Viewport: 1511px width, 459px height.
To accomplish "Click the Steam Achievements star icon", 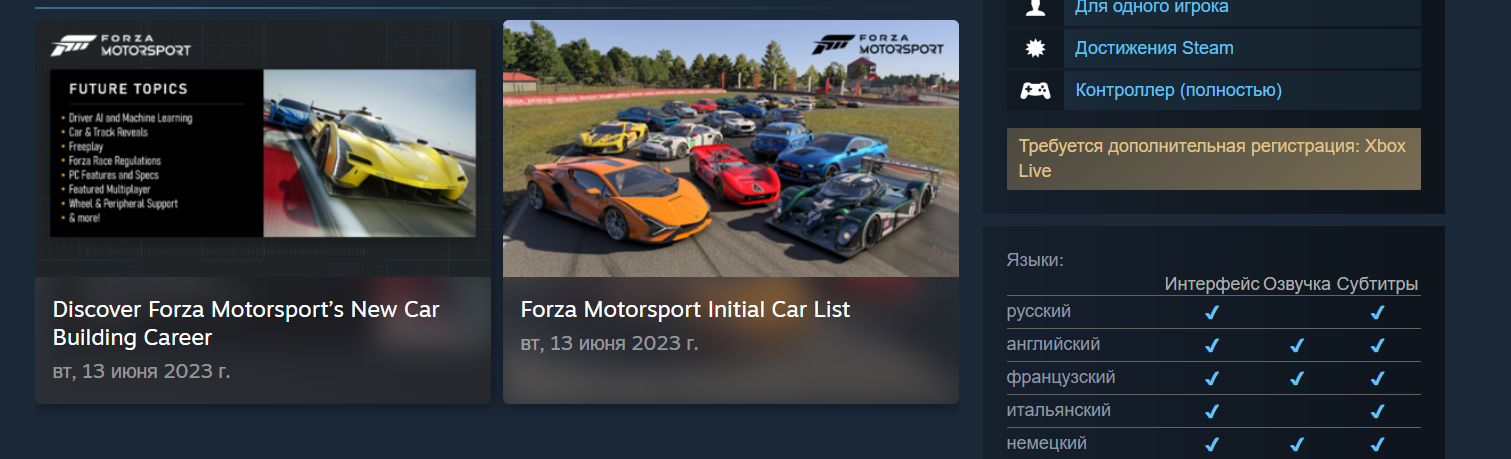I will (x=1035, y=48).
